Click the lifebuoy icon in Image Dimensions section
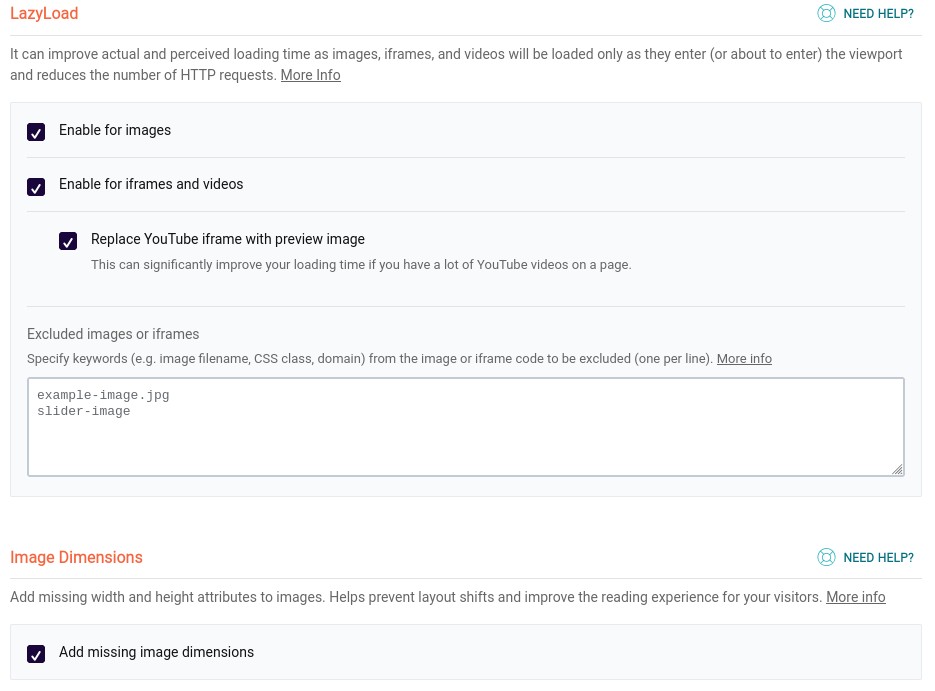This screenshot has width=935, height=691. [x=826, y=557]
